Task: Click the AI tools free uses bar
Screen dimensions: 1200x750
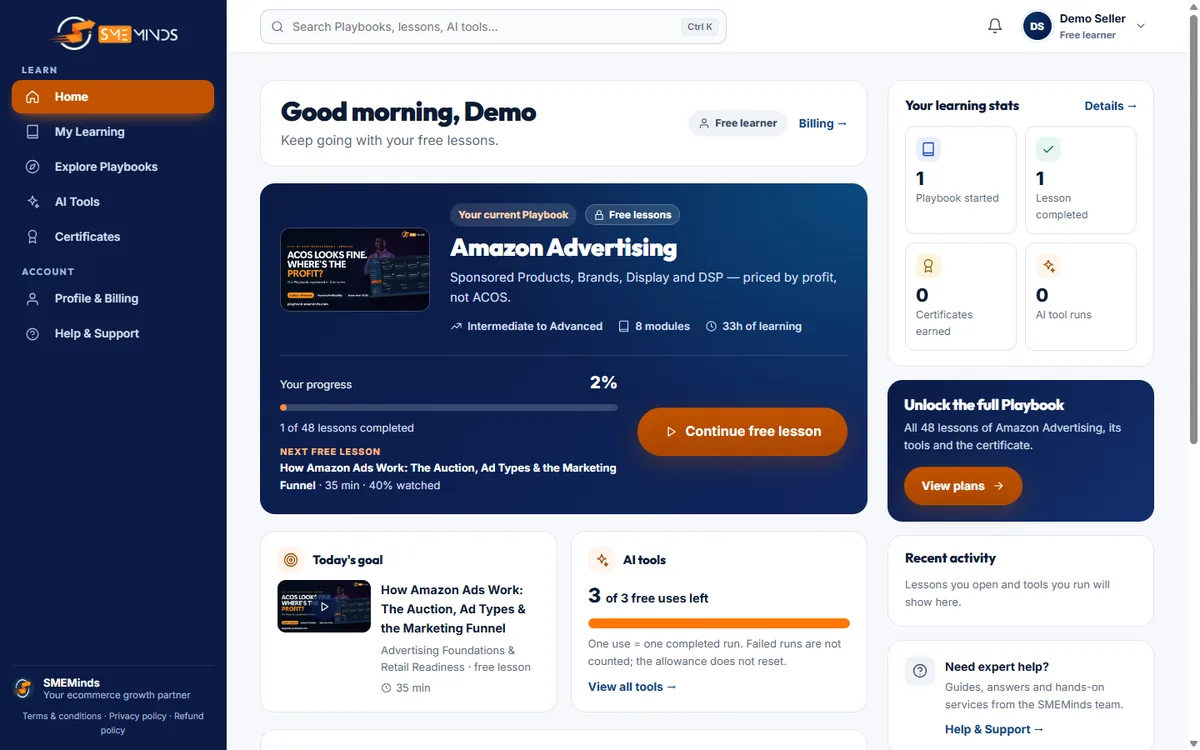Action: click(x=719, y=623)
